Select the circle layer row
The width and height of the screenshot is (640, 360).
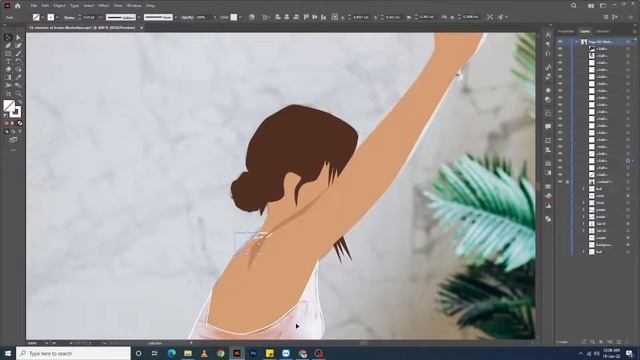(x=600, y=196)
